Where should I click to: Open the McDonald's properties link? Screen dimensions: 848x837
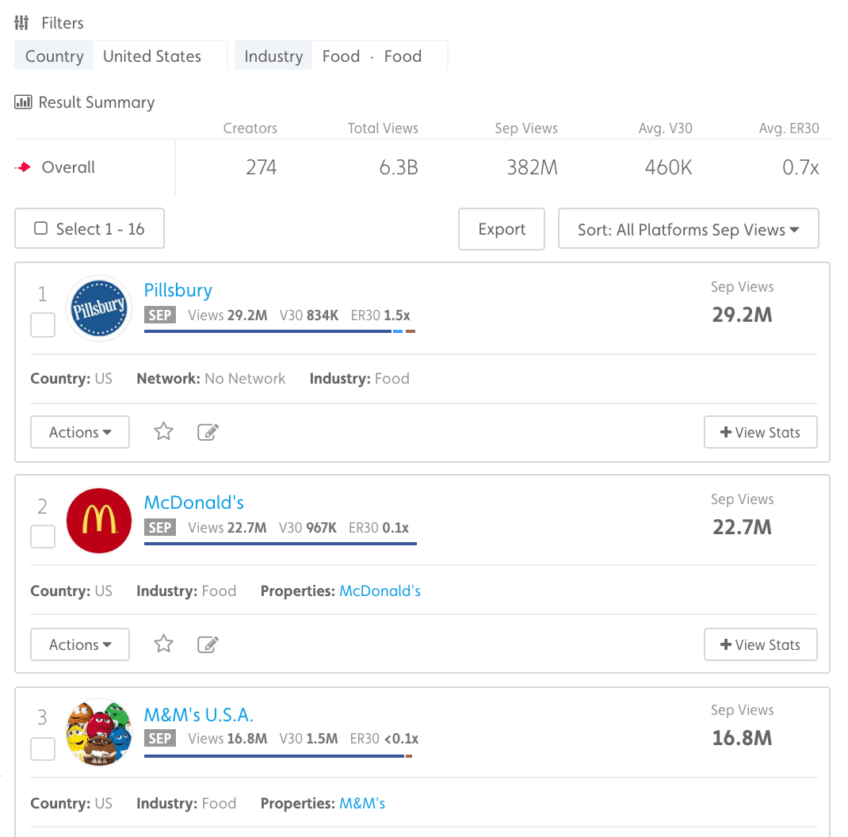379,591
